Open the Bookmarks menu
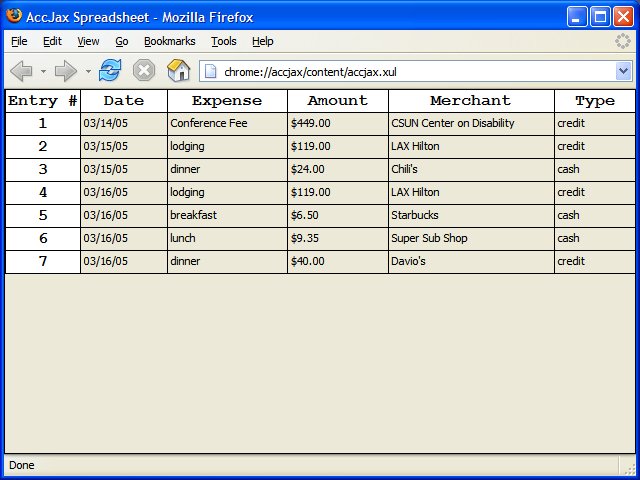 tap(169, 41)
